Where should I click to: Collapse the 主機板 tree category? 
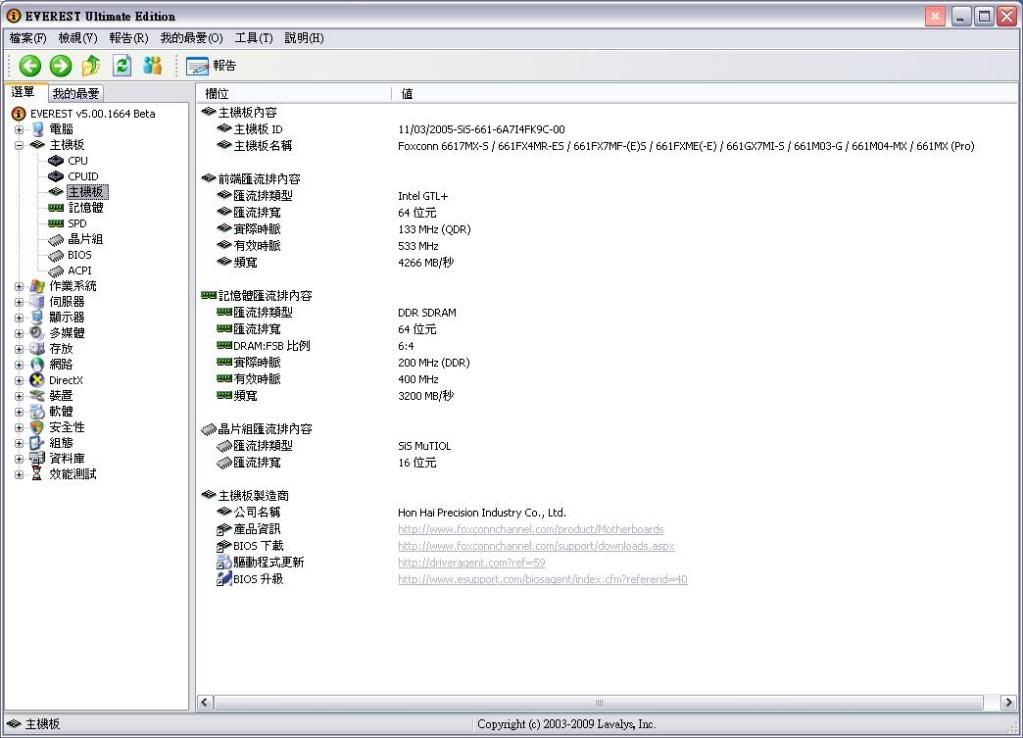pyautogui.click(x=19, y=145)
